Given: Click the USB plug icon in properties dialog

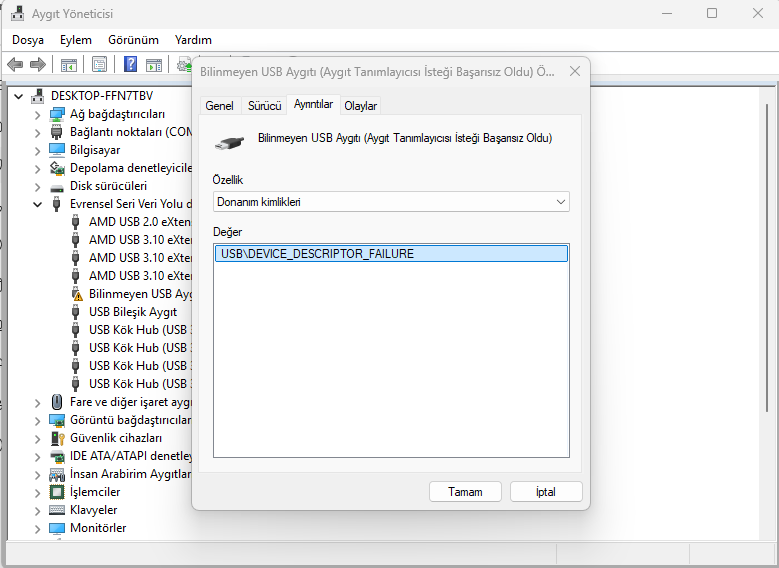Looking at the screenshot, I should coord(230,143).
